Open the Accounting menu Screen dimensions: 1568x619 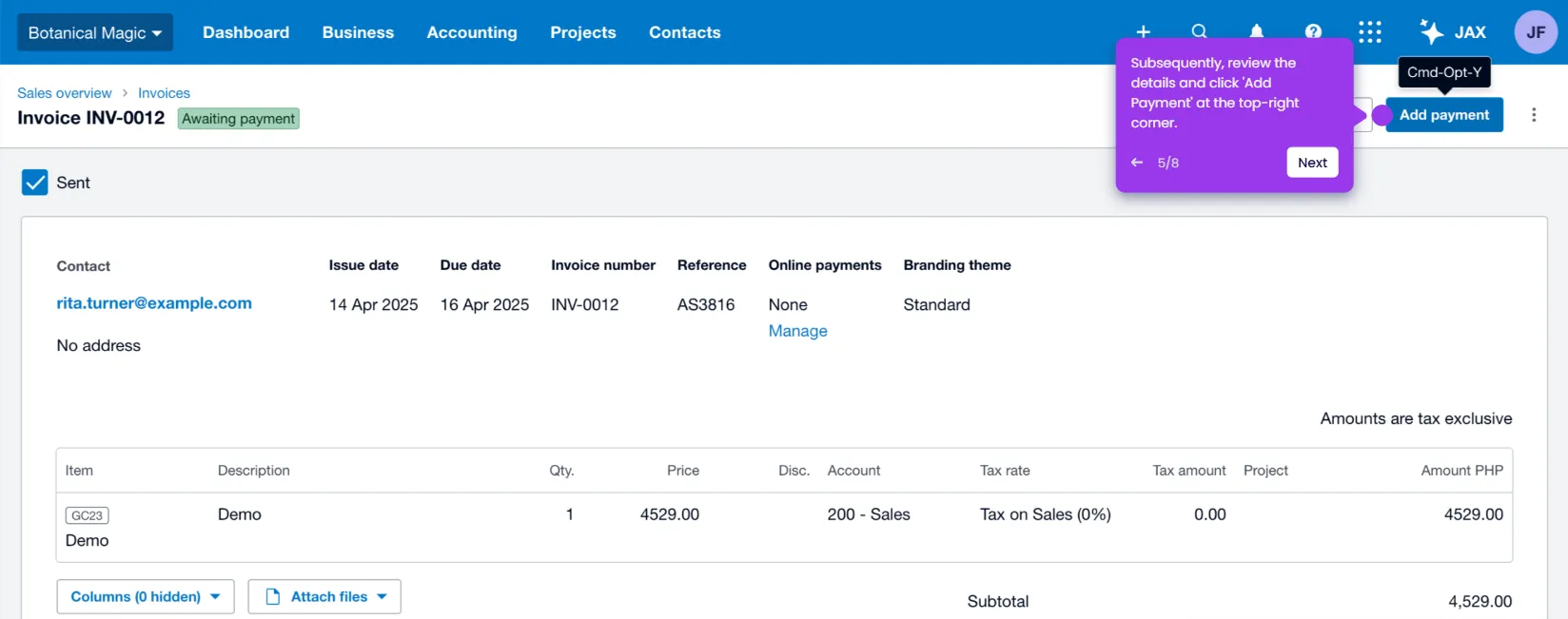coord(472,32)
